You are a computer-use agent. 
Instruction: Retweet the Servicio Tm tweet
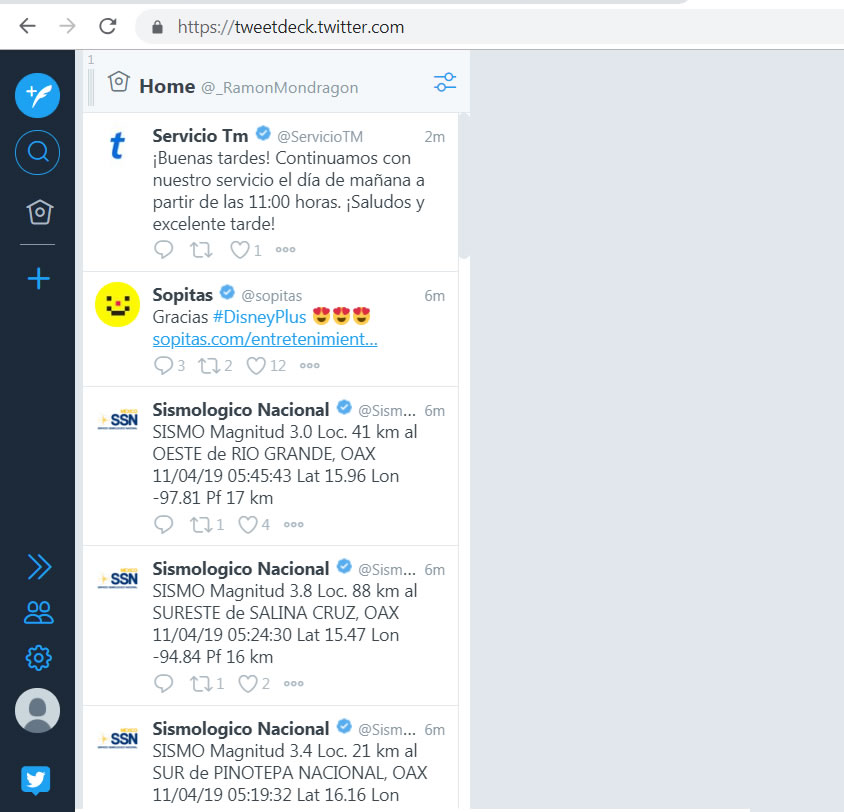coord(201,250)
